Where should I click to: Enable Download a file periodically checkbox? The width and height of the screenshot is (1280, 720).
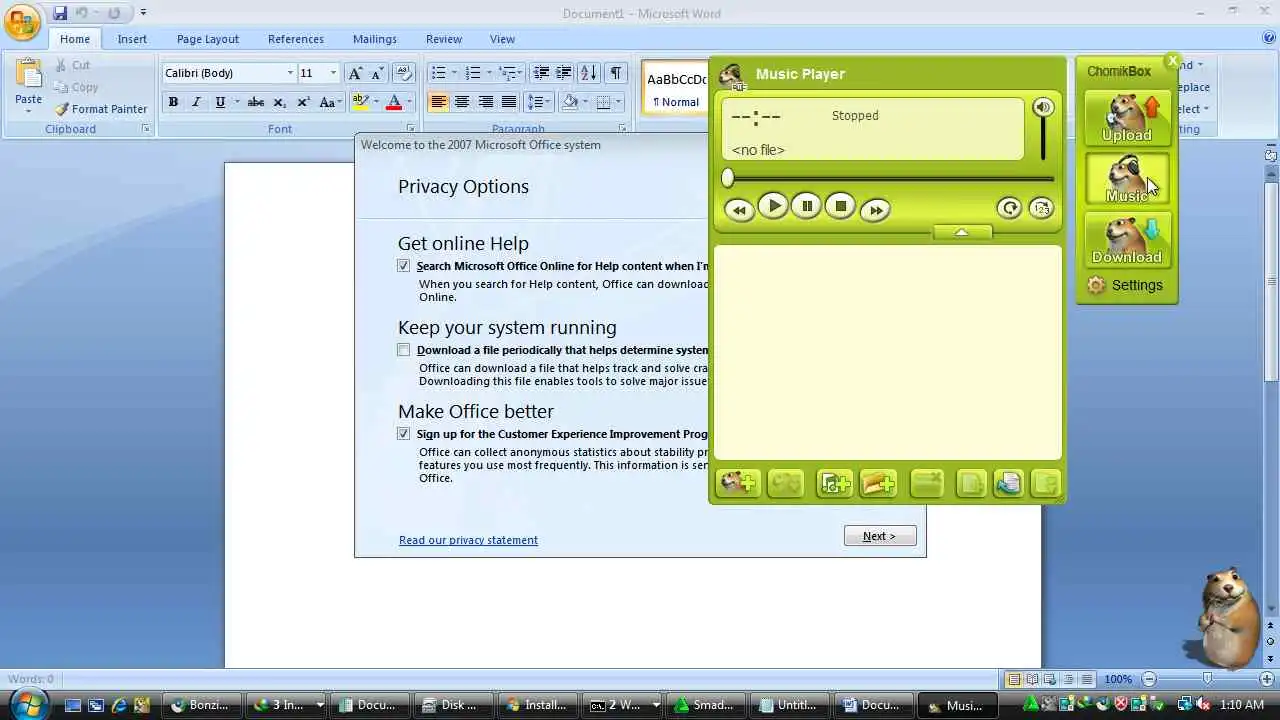point(403,350)
